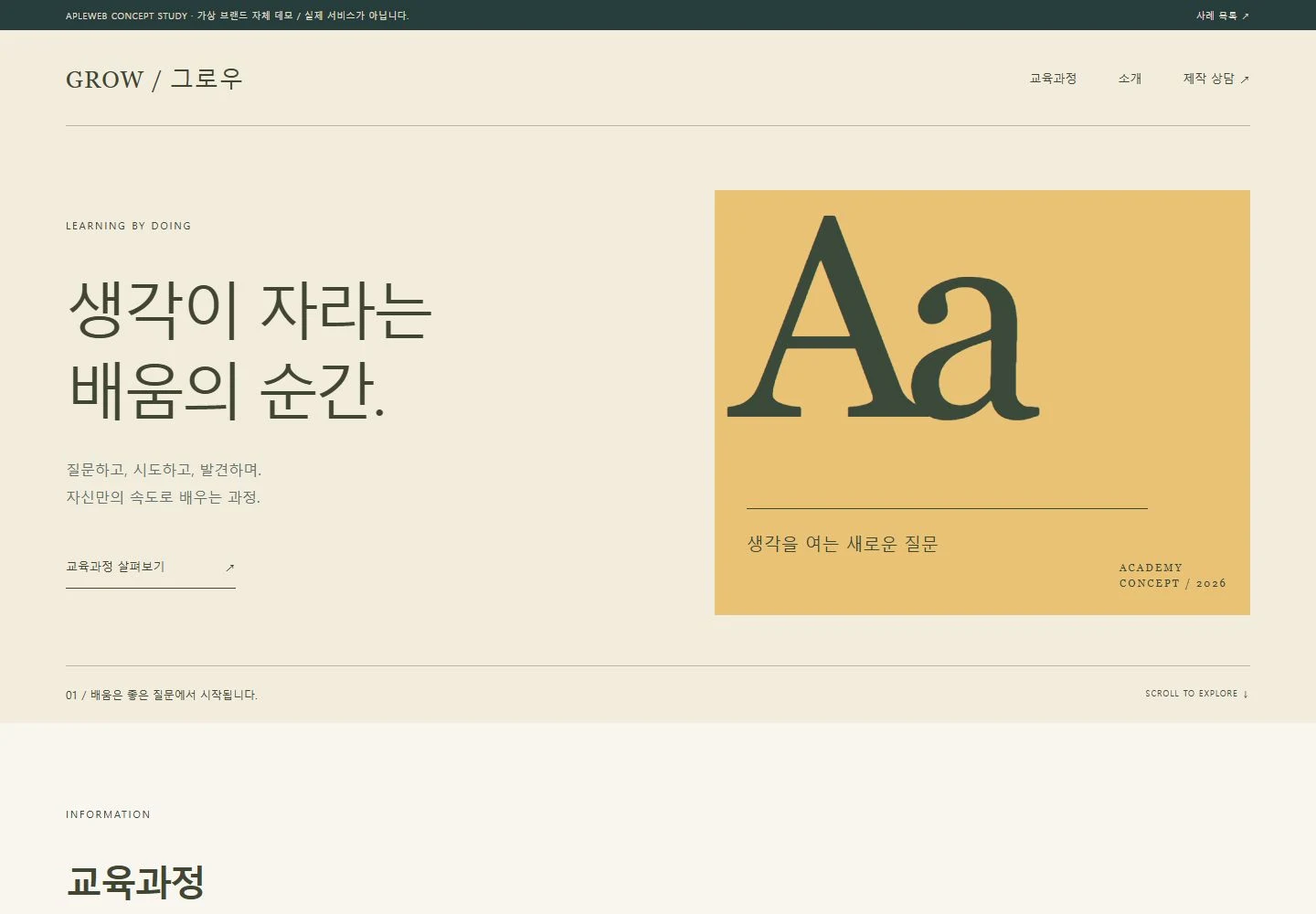Open the 제작 상담 navigation link
This screenshot has width=1316, height=914.
pyautogui.click(x=1215, y=79)
